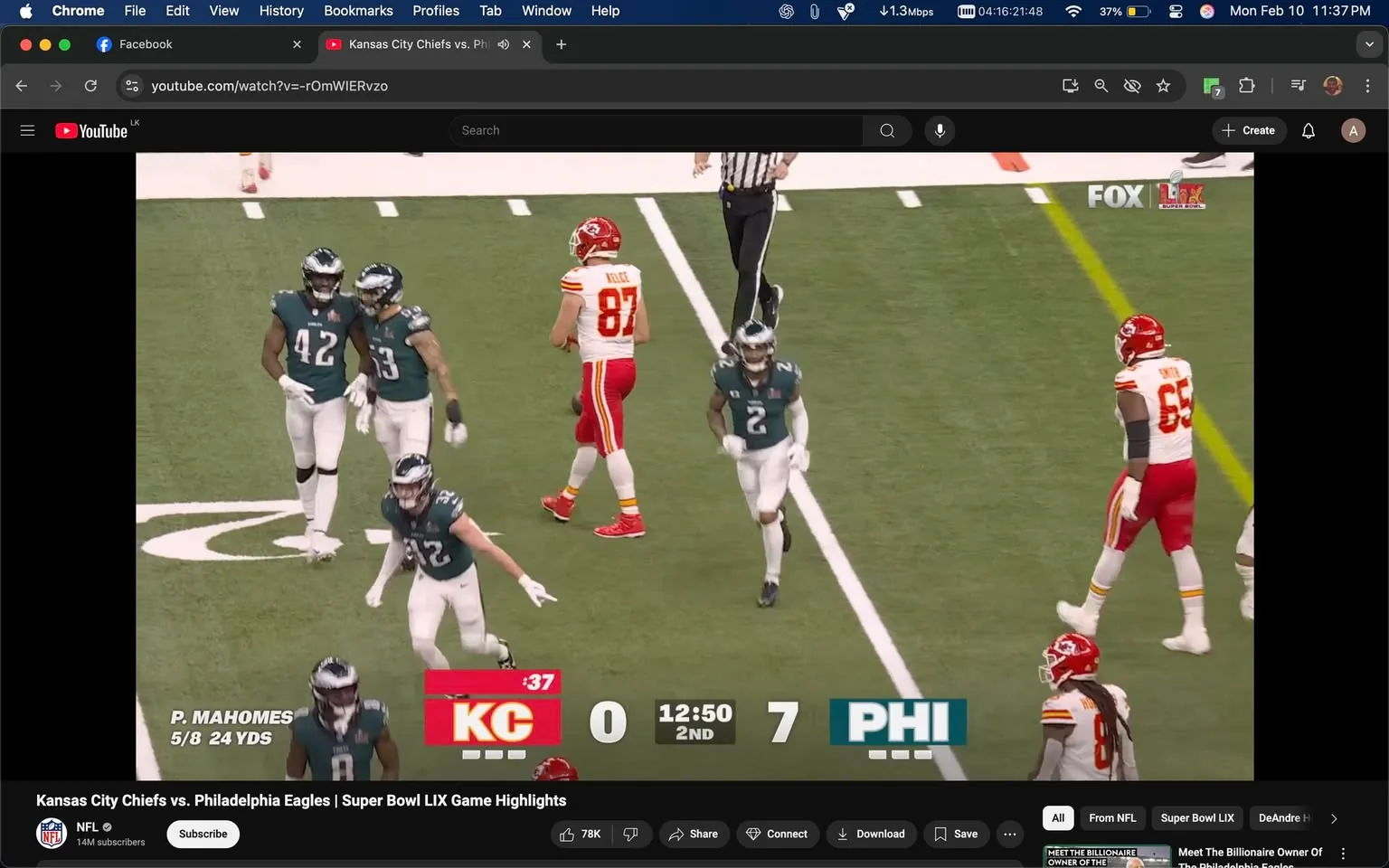Click the YouTube logo to go home

point(91,130)
